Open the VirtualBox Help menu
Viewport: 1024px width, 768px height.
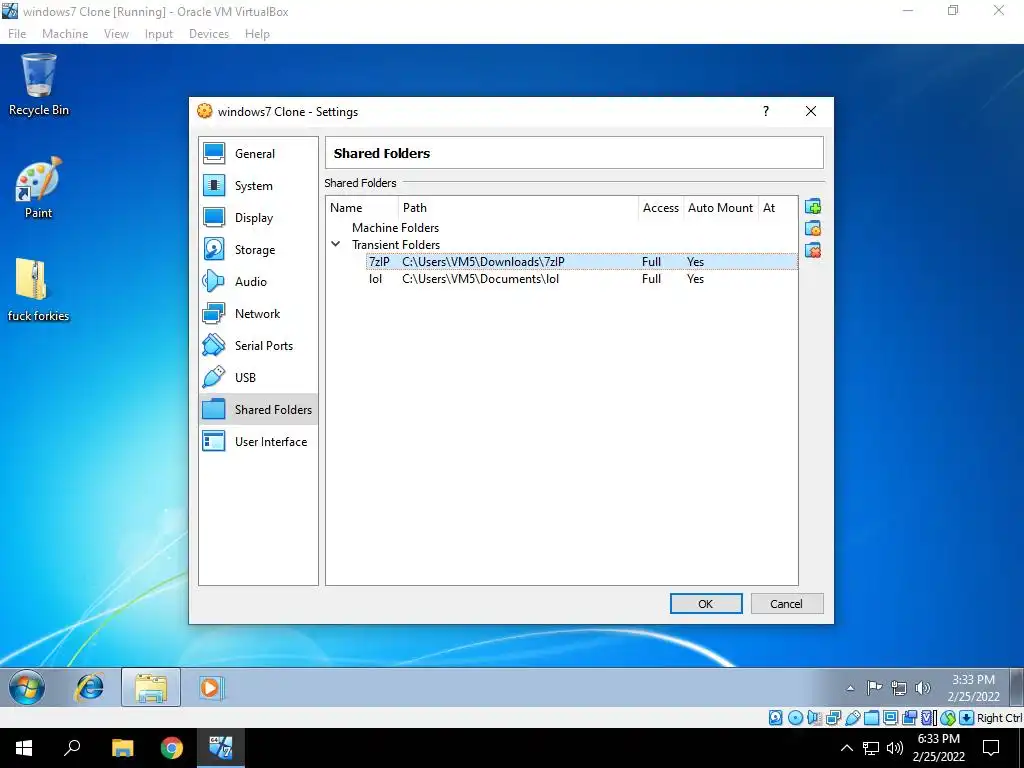click(x=257, y=34)
